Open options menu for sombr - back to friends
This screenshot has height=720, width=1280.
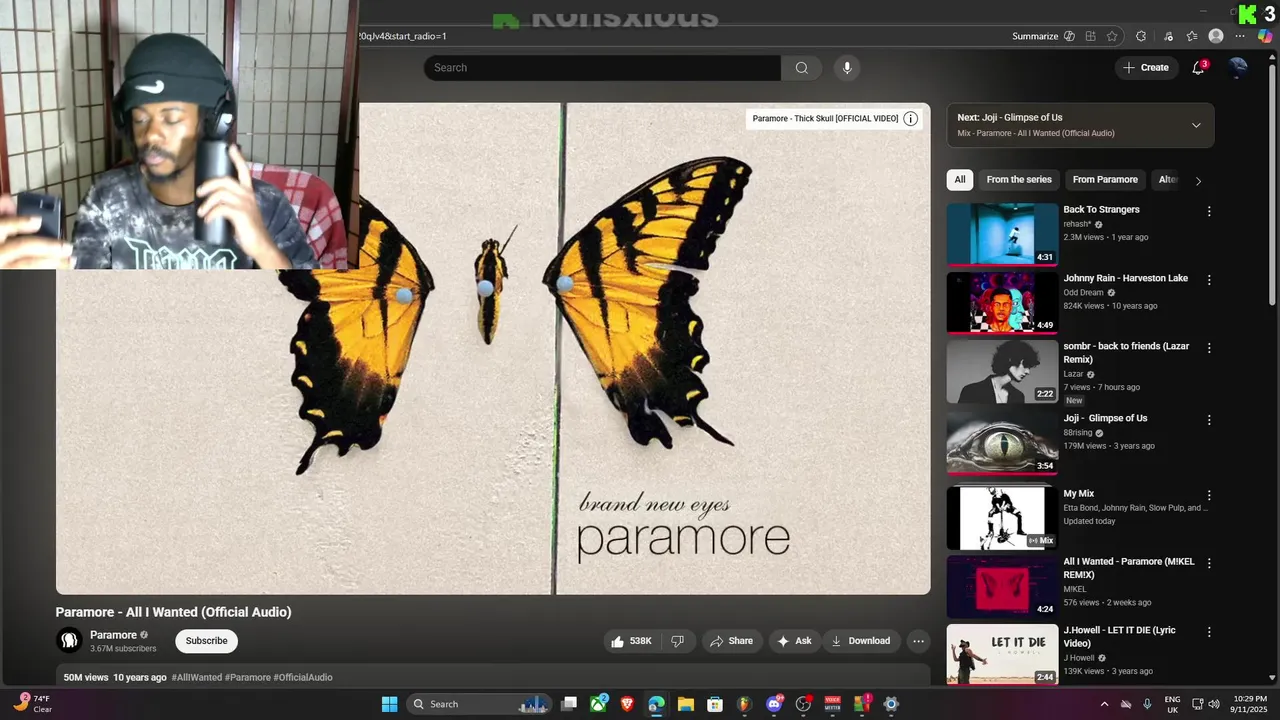pyautogui.click(x=1209, y=348)
